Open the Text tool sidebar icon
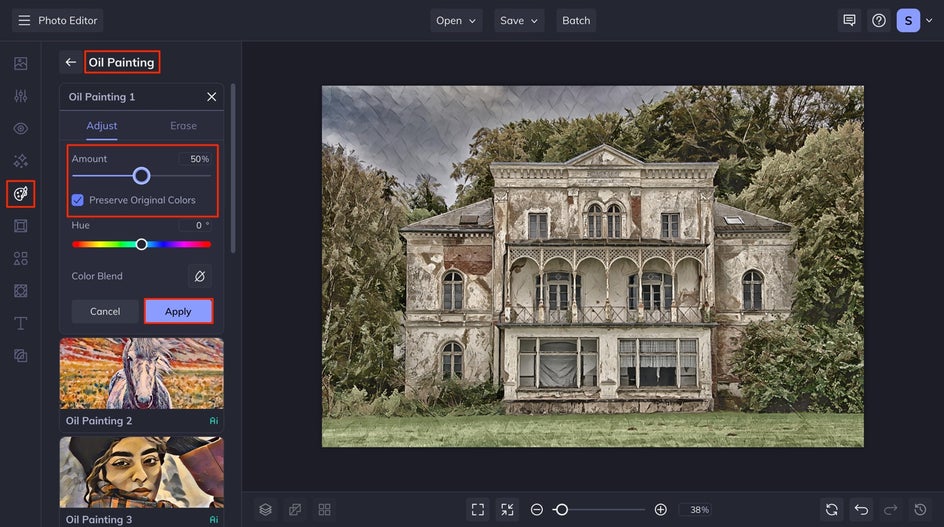944x527 pixels. (x=20, y=323)
